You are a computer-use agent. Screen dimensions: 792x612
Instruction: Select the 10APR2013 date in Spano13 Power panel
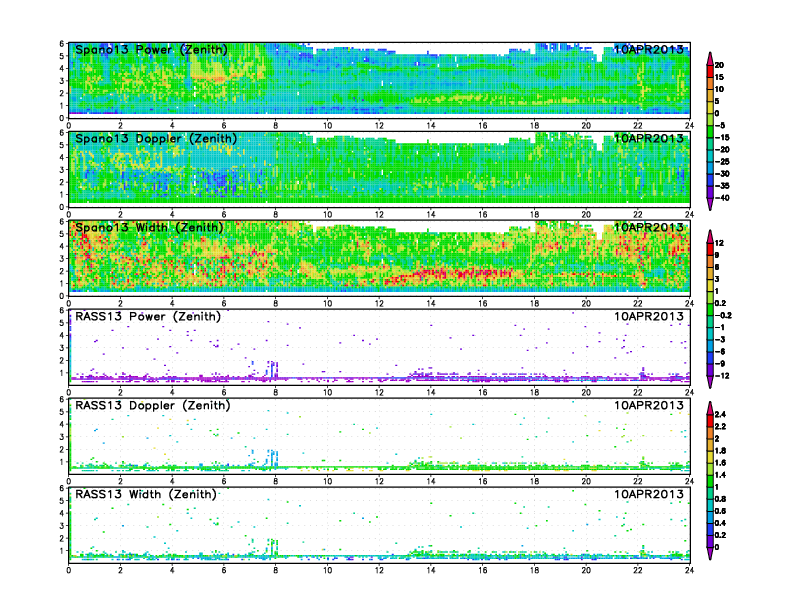point(649,49)
